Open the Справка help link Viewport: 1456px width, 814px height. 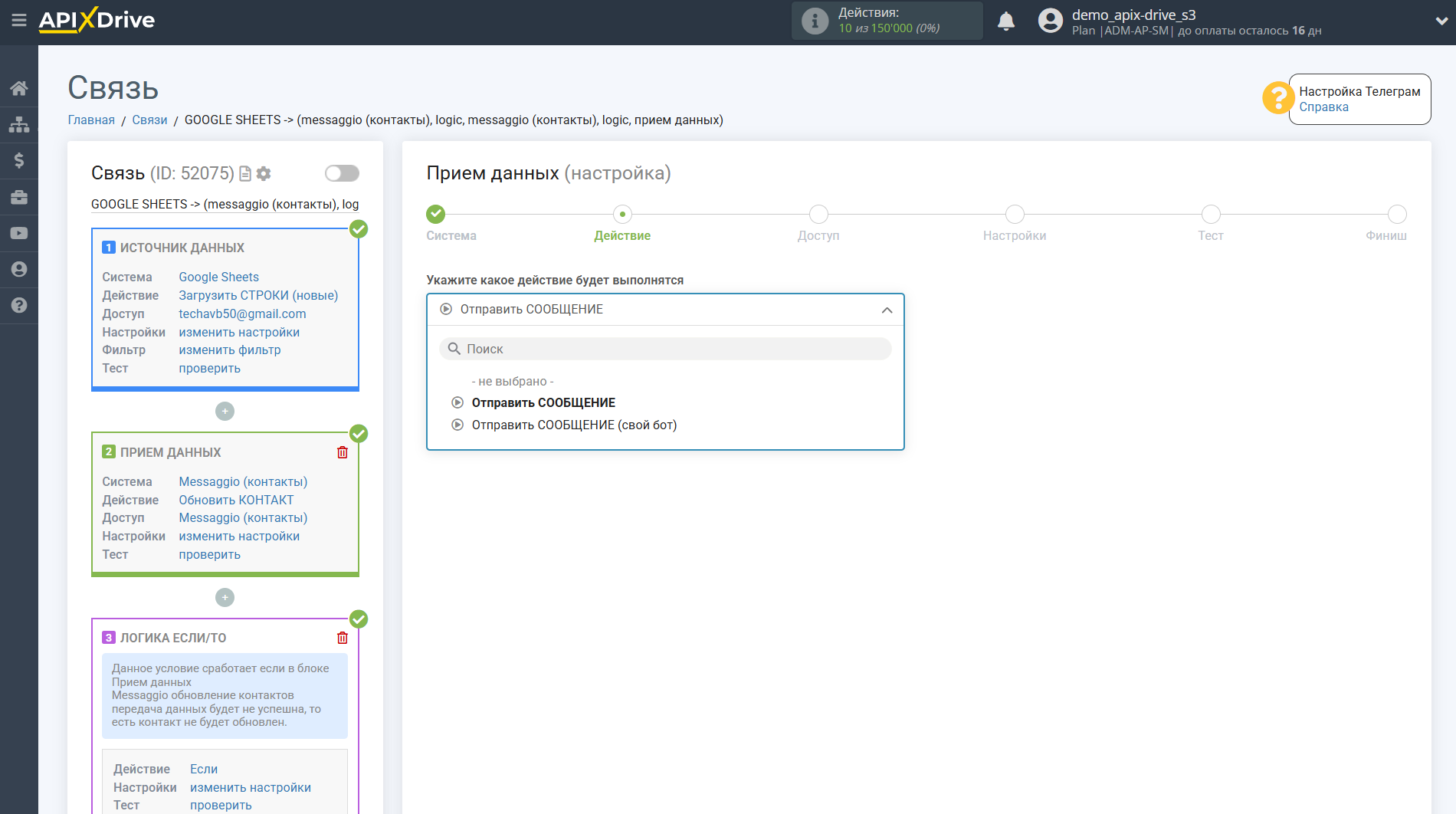tap(1323, 107)
